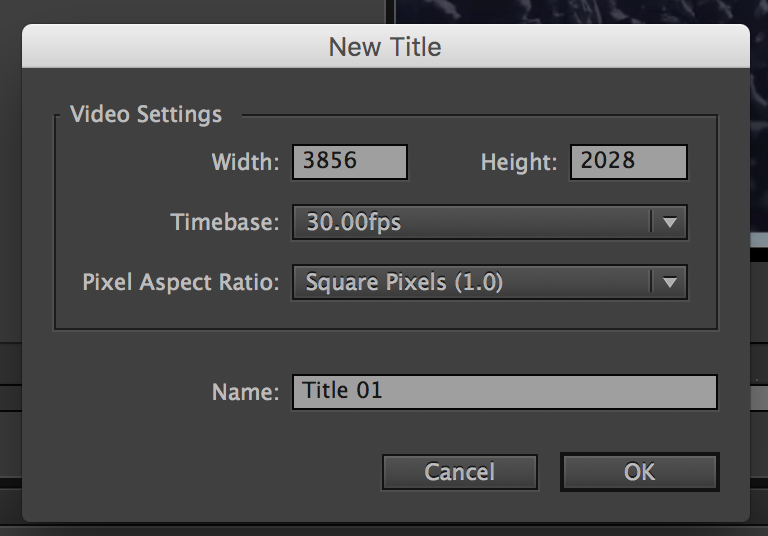Click the Height field showing 2028

[628, 162]
